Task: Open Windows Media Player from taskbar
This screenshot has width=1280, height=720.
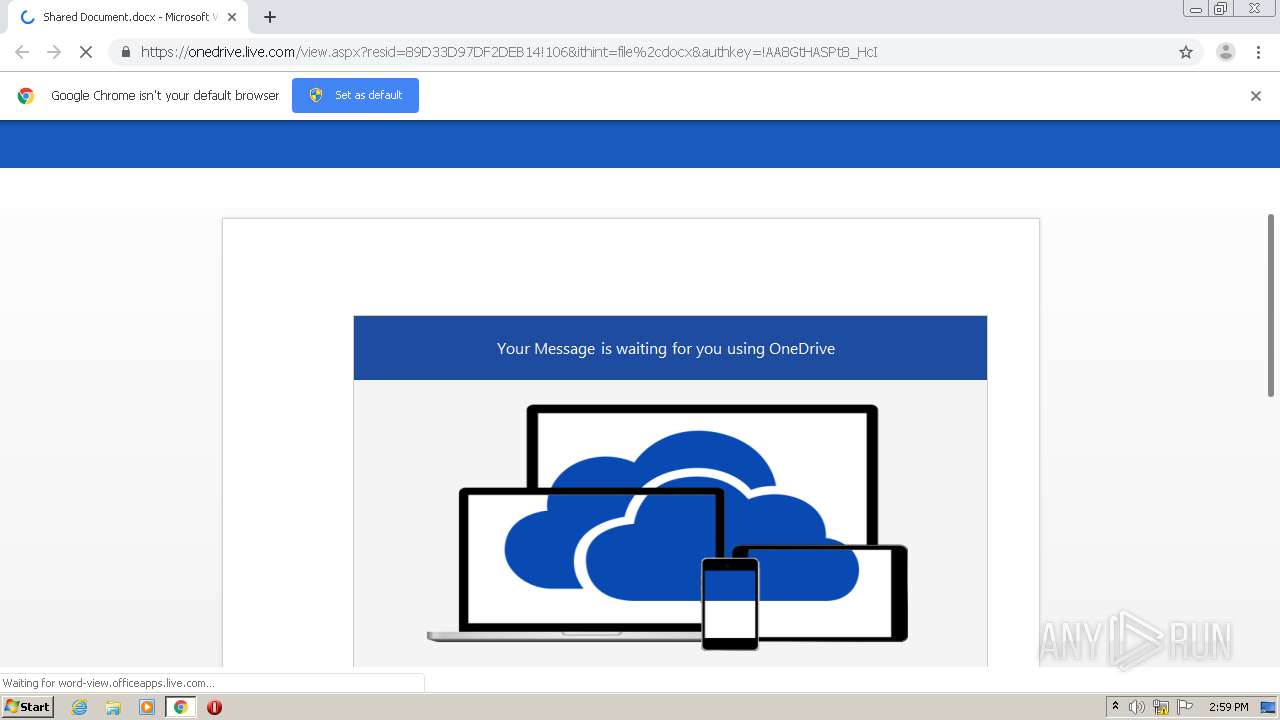Action: (x=147, y=707)
